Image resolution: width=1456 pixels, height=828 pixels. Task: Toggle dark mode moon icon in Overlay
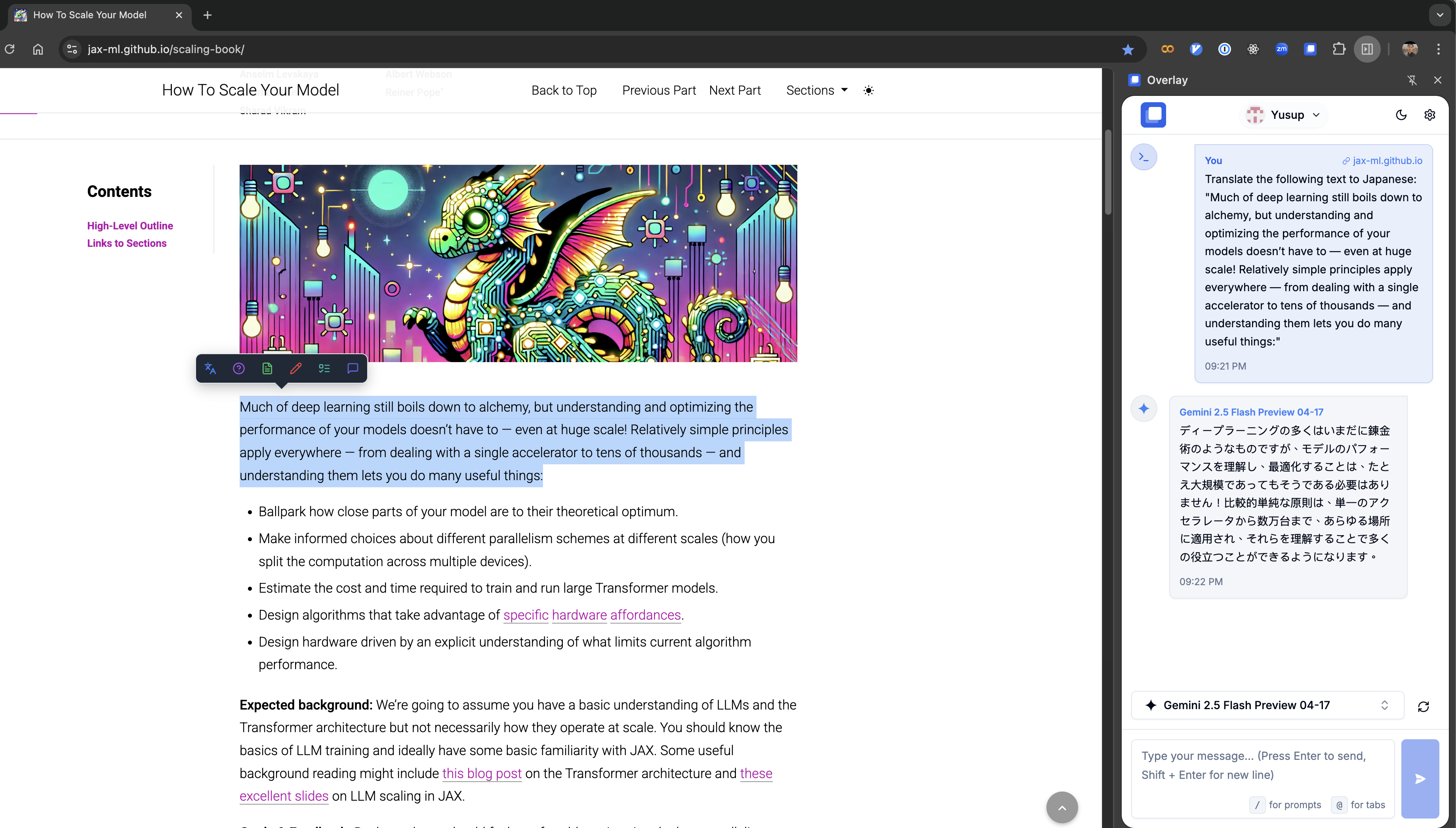[x=1401, y=115]
